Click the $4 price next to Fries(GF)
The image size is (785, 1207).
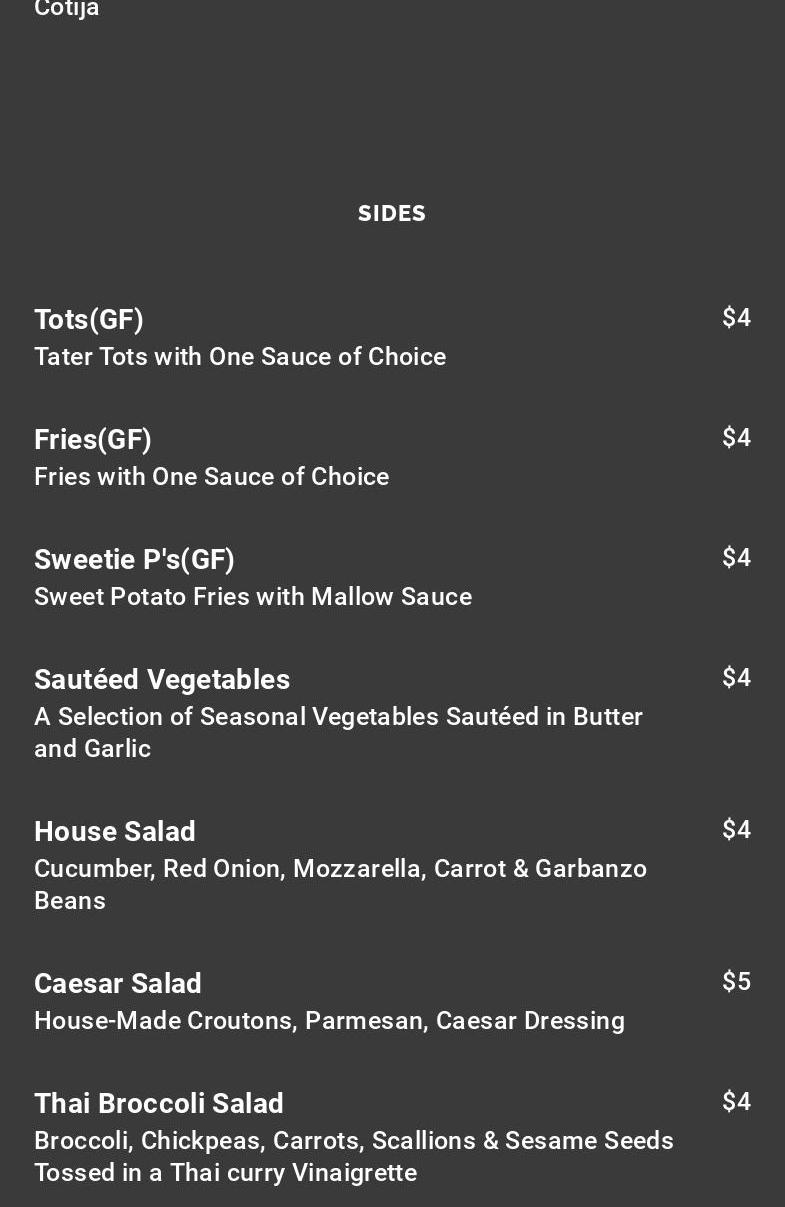pos(736,437)
